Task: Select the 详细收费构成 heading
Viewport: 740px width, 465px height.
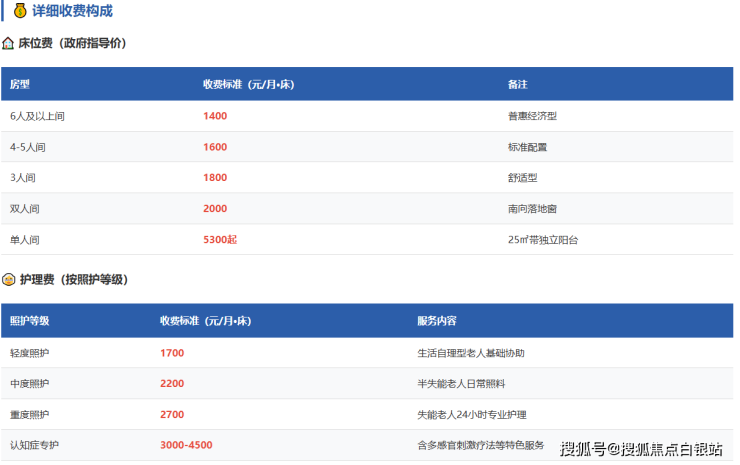Action: pyautogui.click(x=72, y=10)
